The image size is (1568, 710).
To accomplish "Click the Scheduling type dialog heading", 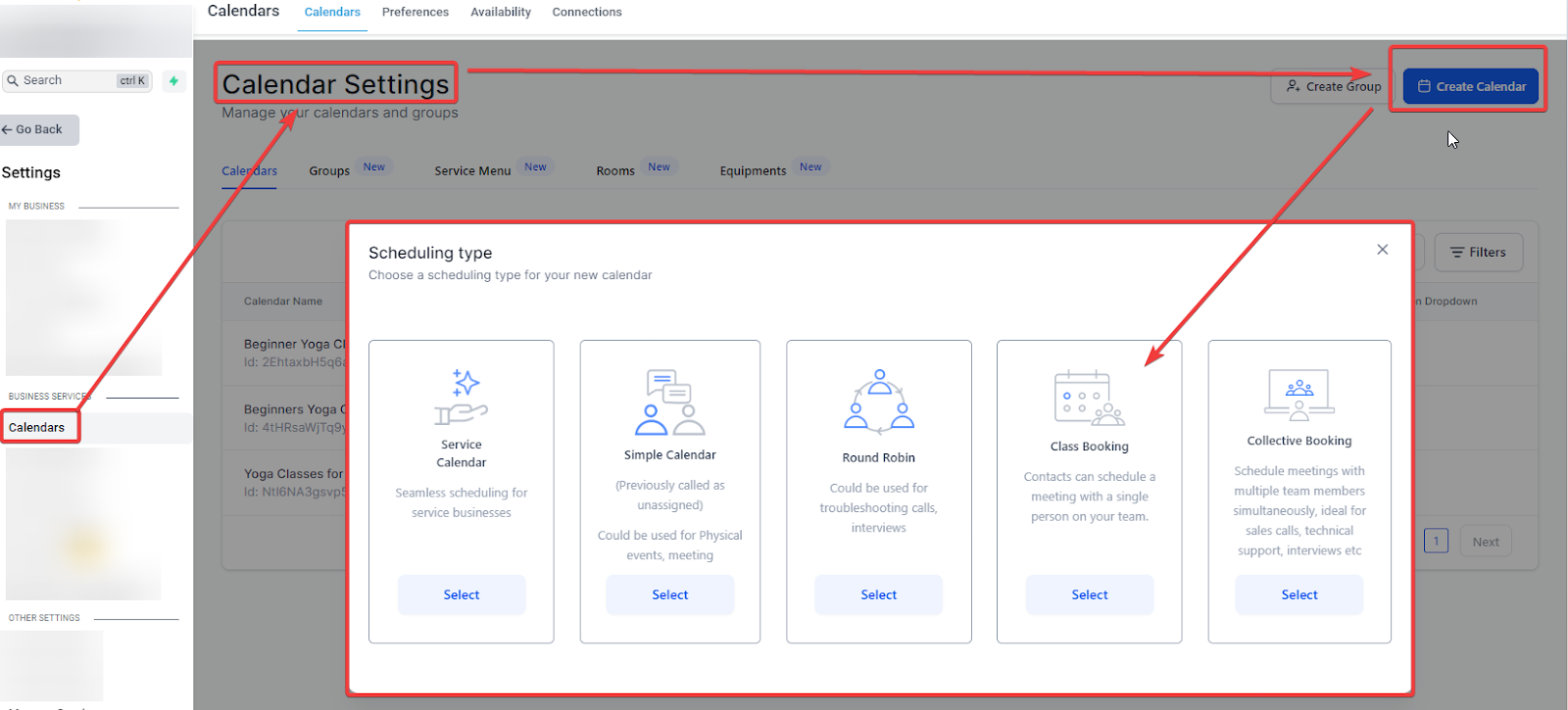I will tap(430, 253).
